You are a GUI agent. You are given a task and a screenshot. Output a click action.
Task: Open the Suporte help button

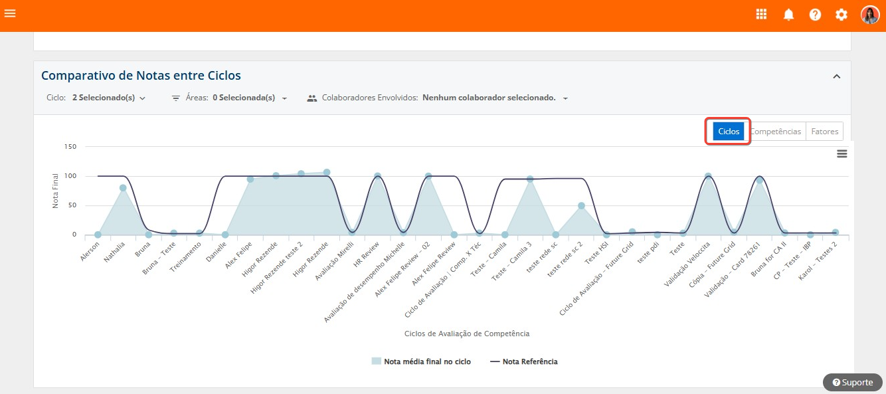pyautogui.click(x=852, y=383)
